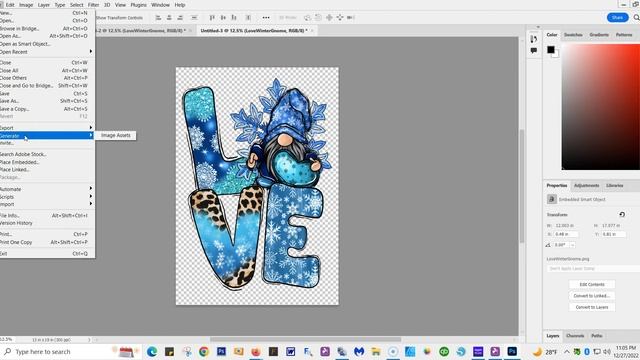The height and width of the screenshot is (360, 640).
Task: Open Microsoft Word from the taskbar
Action: pos(290,351)
